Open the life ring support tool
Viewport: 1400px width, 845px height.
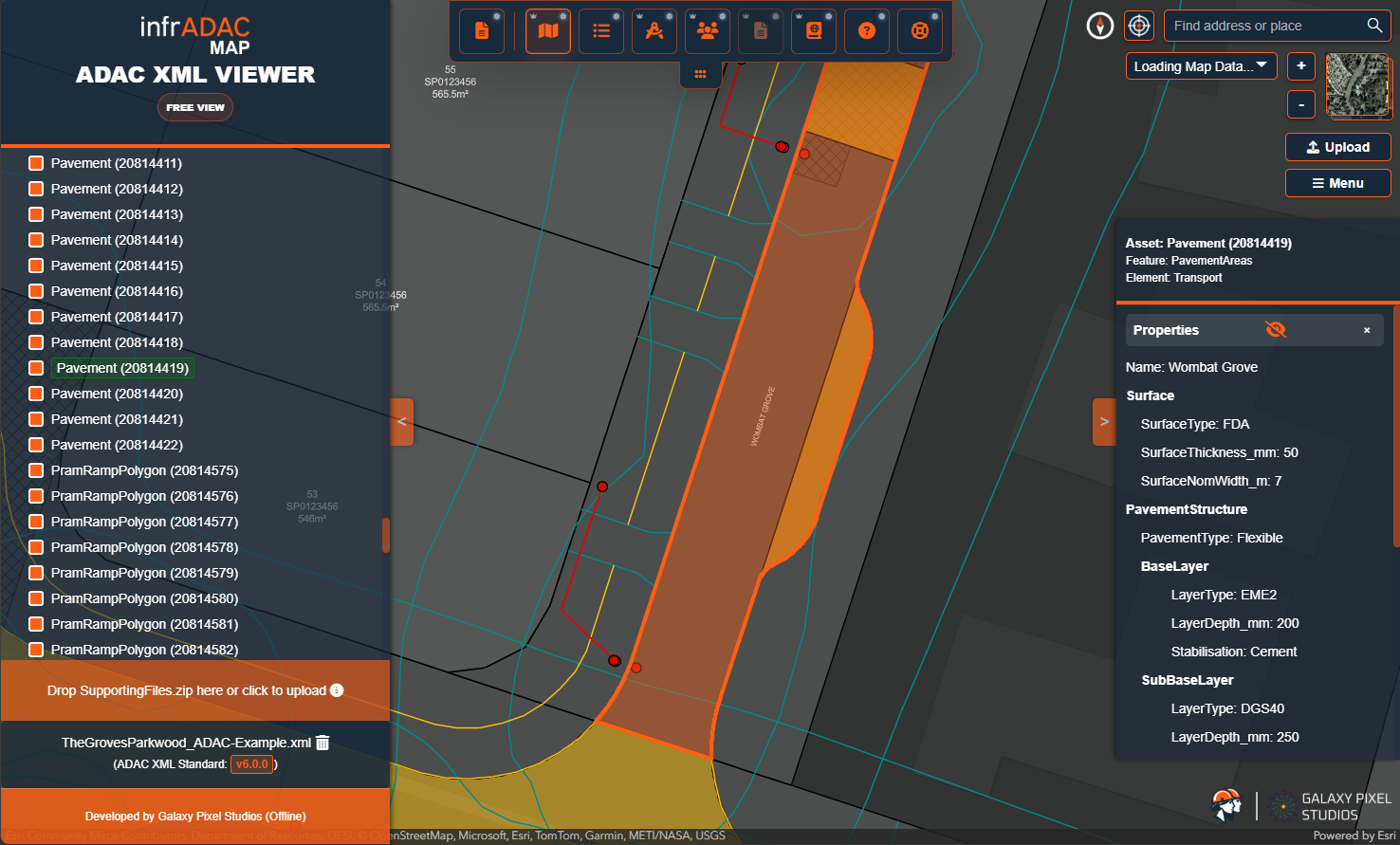(920, 31)
